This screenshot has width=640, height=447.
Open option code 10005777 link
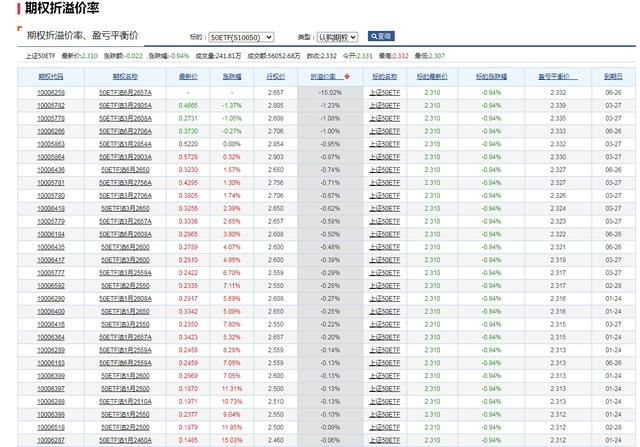51,272
